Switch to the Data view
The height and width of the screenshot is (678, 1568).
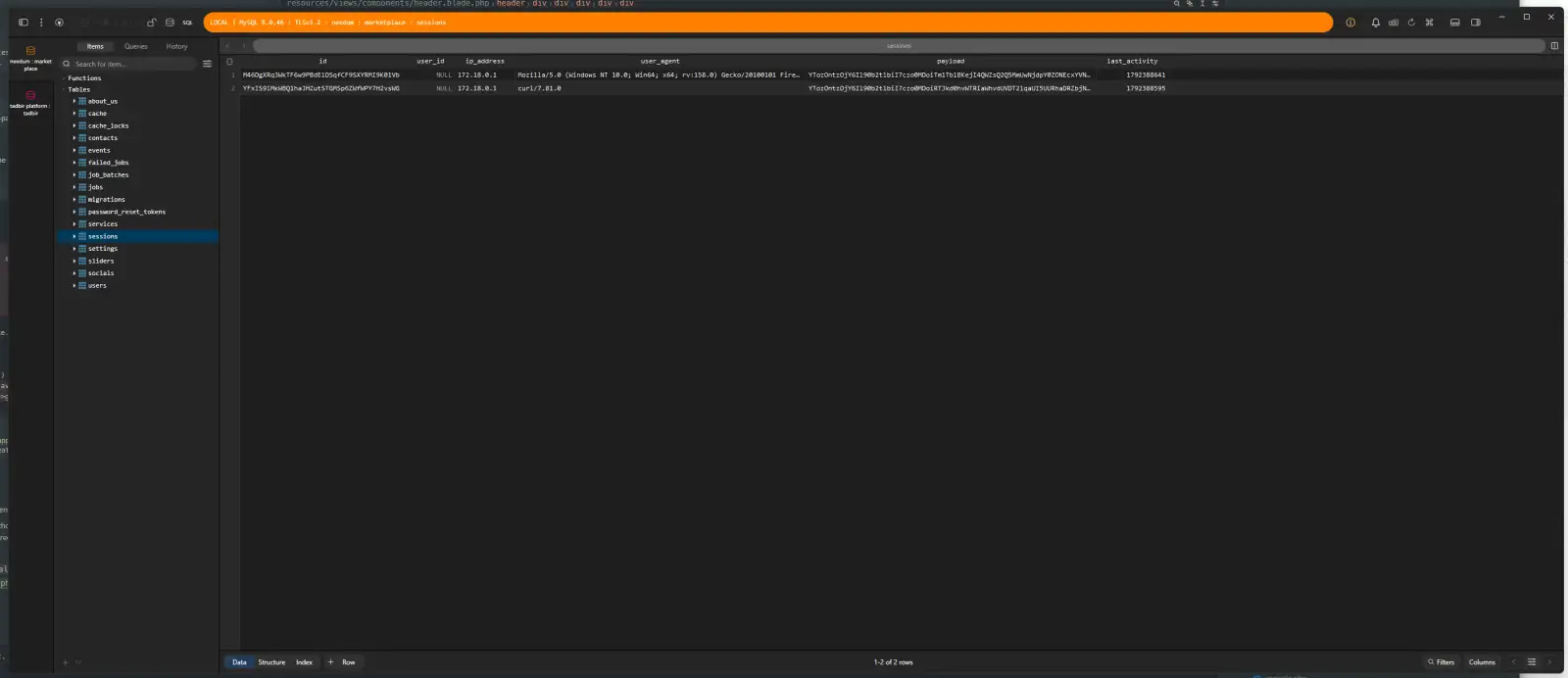tap(239, 662)
